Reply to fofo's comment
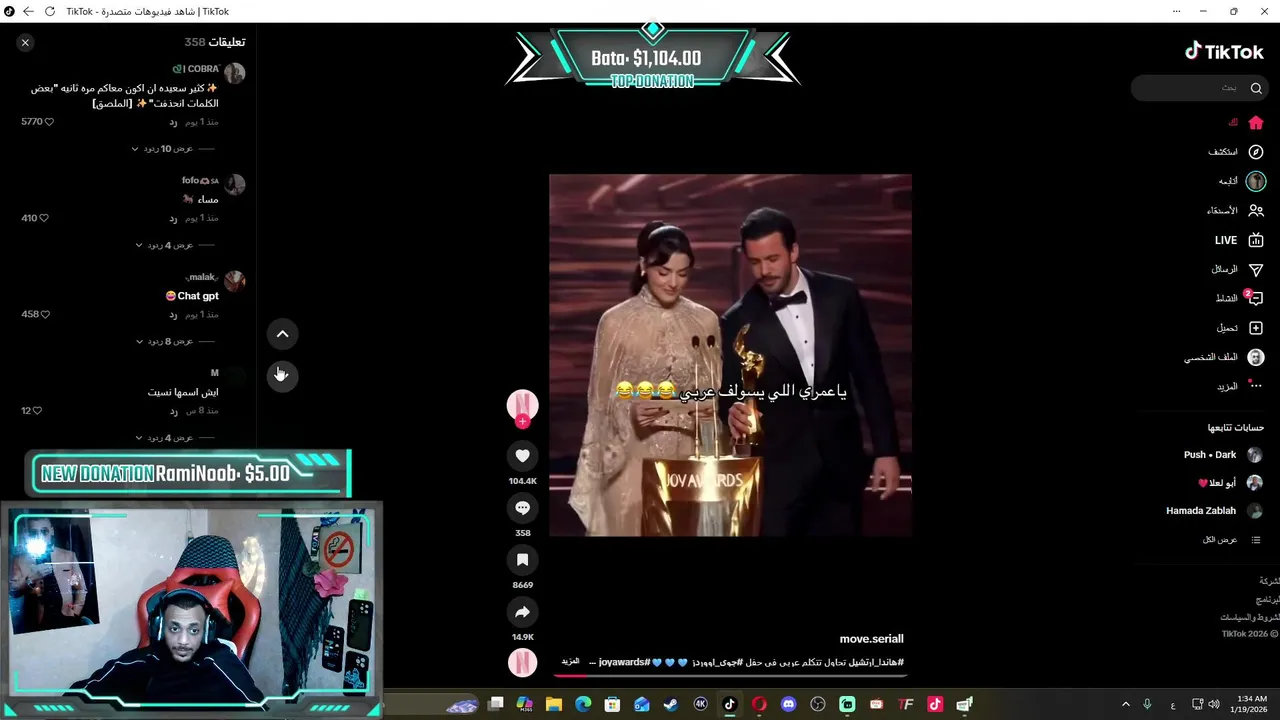Image resolution: width=1280 pixels, height=720 pixels. (173, 218)
